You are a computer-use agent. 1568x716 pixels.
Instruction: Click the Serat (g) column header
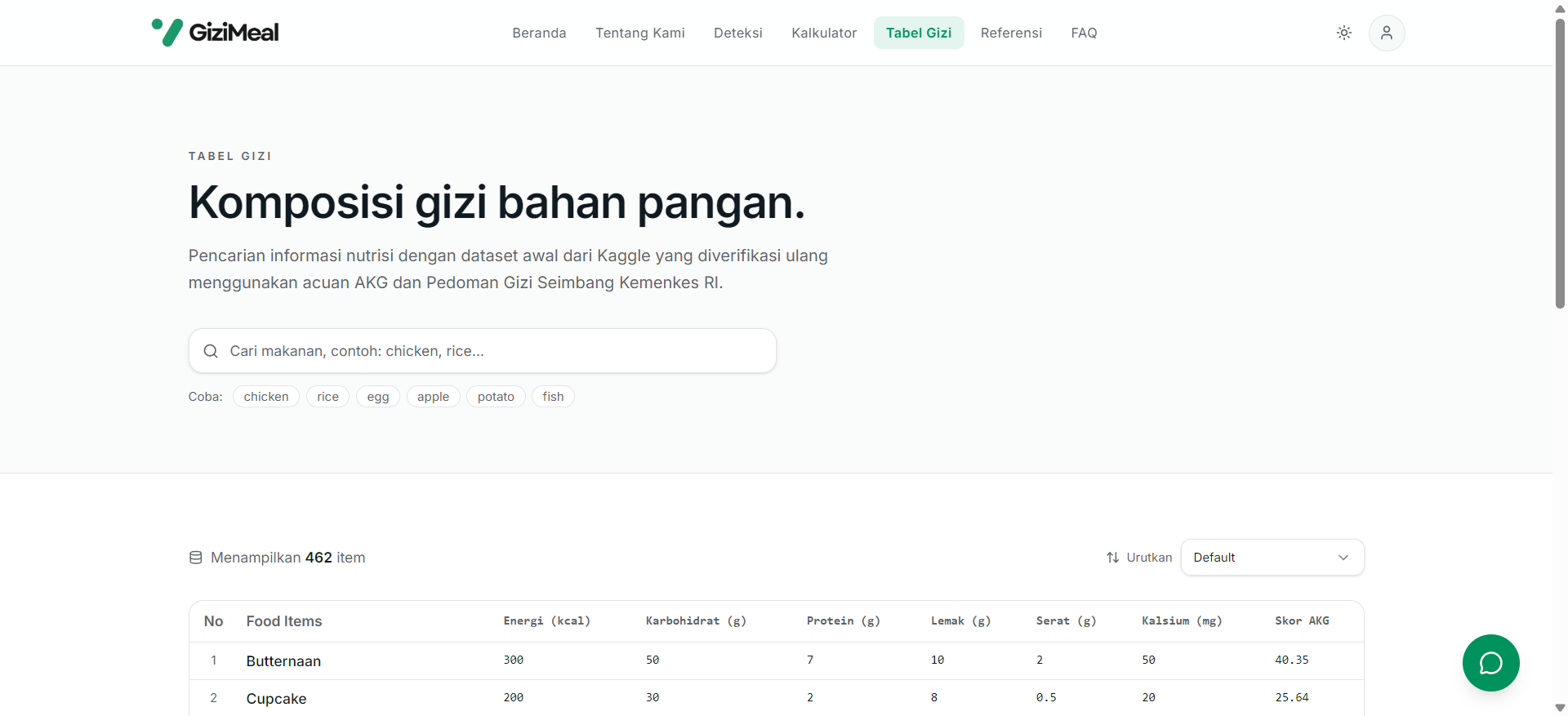tap(1067, 621)
